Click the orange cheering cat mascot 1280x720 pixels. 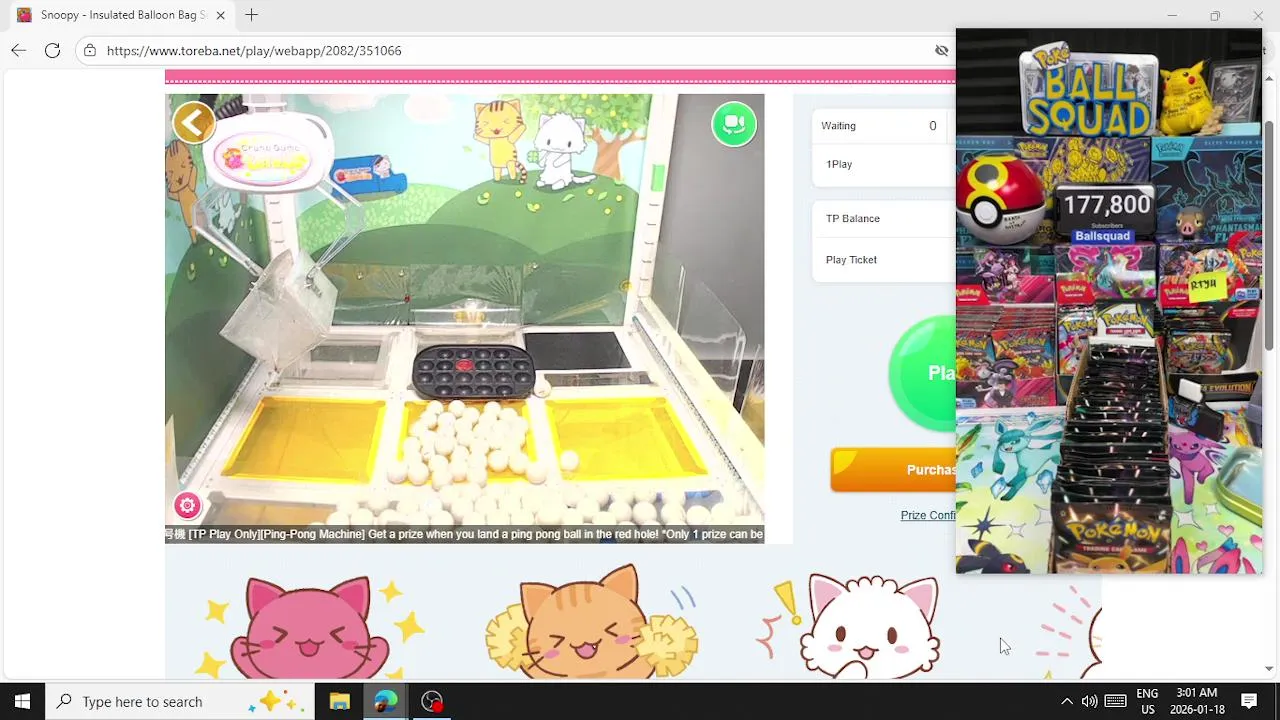(590, 624)
